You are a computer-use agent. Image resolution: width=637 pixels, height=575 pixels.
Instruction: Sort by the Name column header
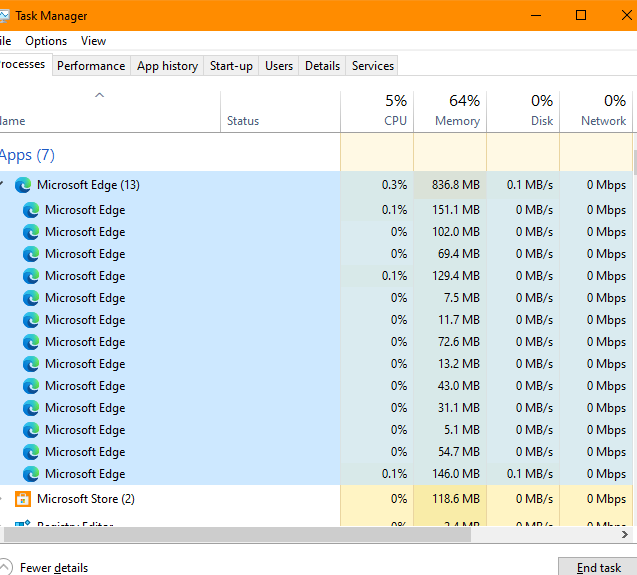point(110,111)
